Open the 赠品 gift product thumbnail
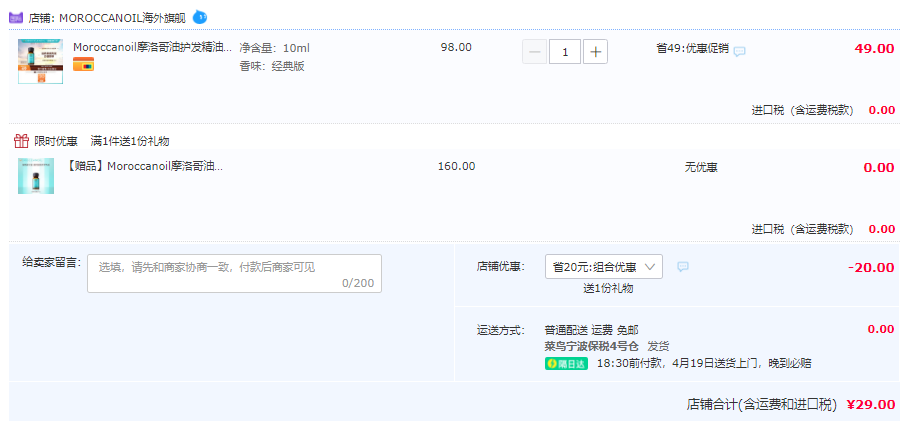The width and height of the screenshot is (907, 421). click(36, 176)
